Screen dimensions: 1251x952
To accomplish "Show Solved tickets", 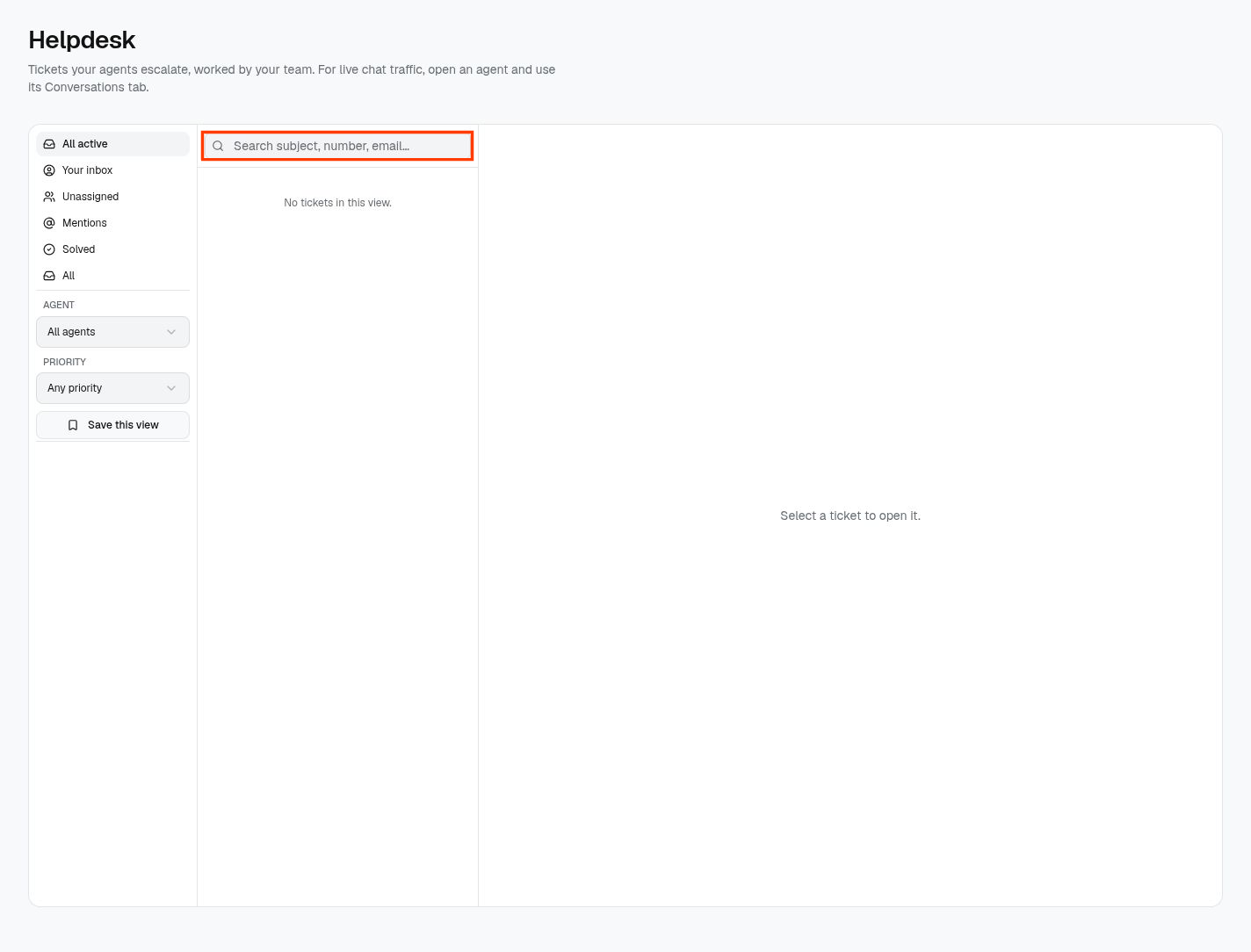I will [x=112, y=249].
